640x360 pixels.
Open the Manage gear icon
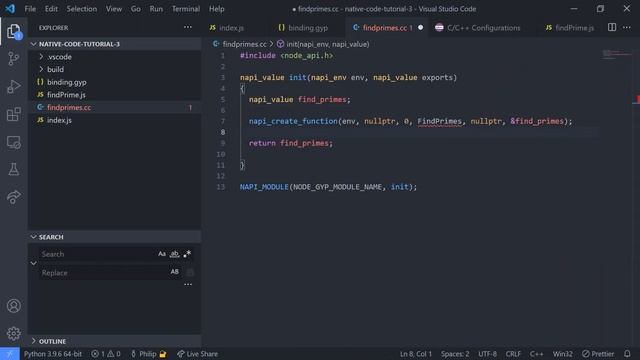(x=13, y=333)
